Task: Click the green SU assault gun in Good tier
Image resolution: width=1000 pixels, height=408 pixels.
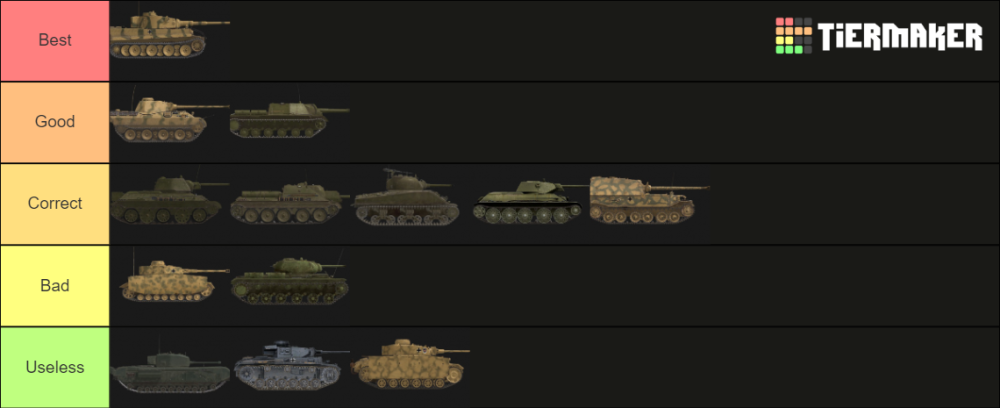Action: (290, 119)
